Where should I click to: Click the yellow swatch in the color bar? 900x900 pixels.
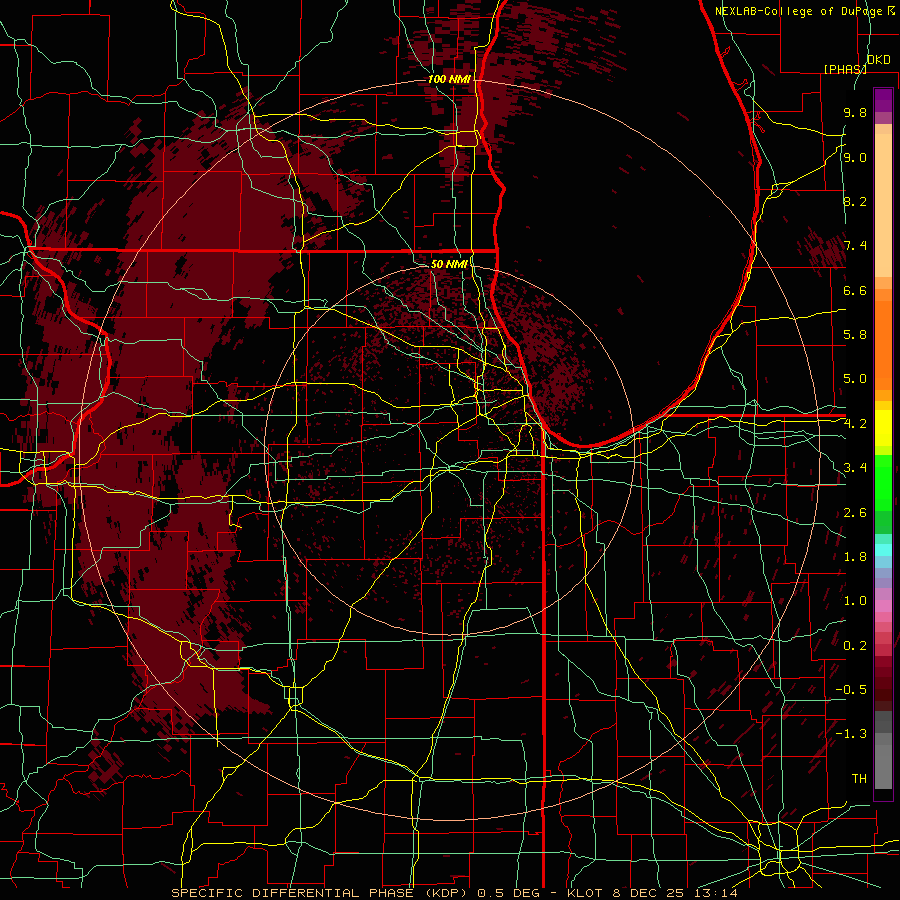883,428
